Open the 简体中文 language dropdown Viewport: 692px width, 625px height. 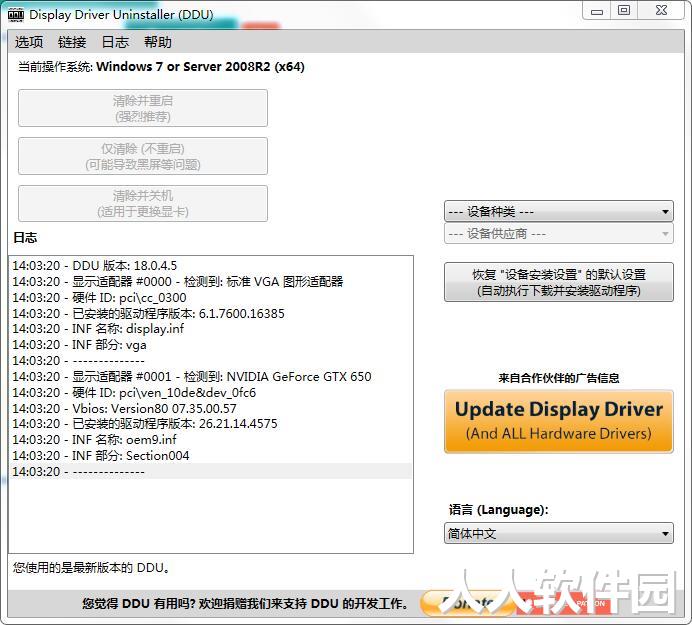coord(558,533)
